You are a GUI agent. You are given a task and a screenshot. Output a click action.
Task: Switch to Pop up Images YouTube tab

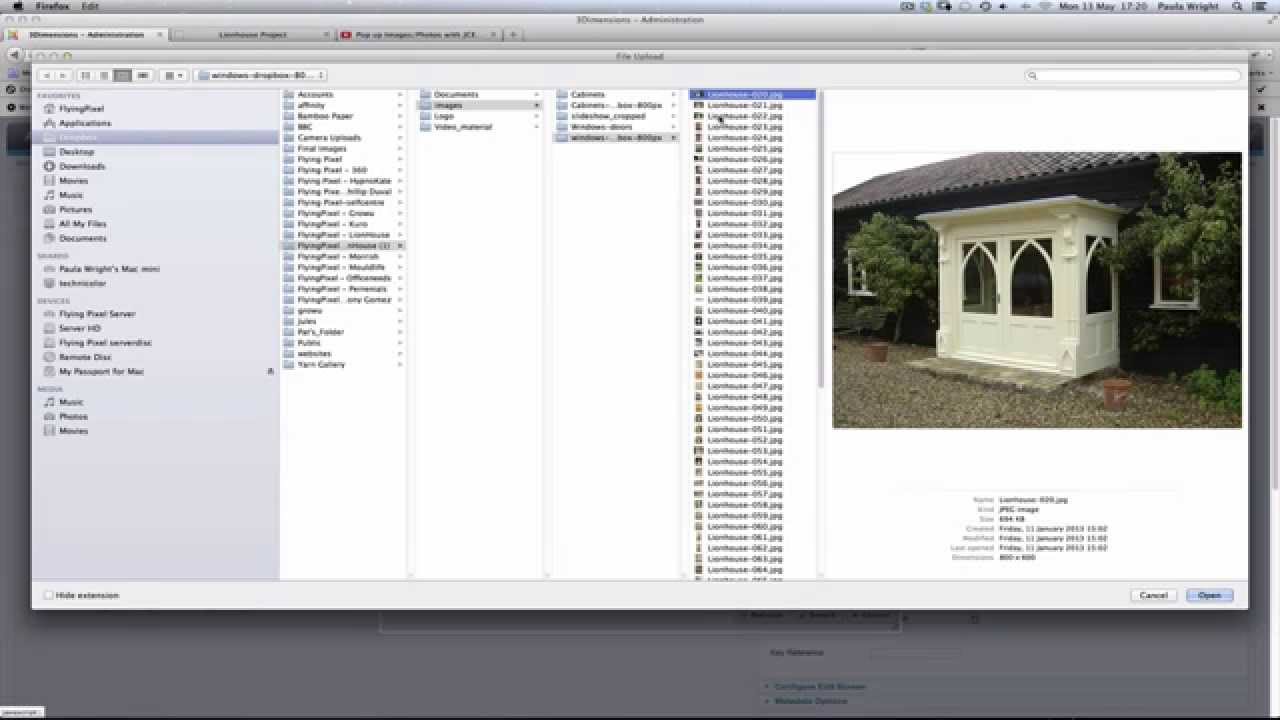pyautogui.click(x=417, y=35)
